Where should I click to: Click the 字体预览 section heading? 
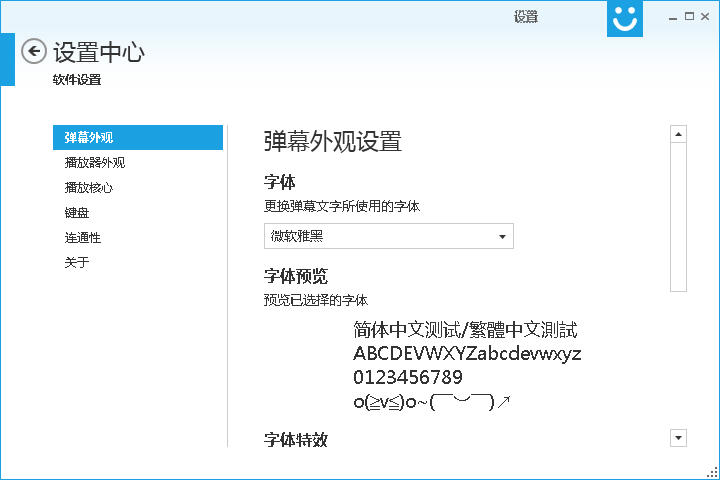(x=295, y=276)
